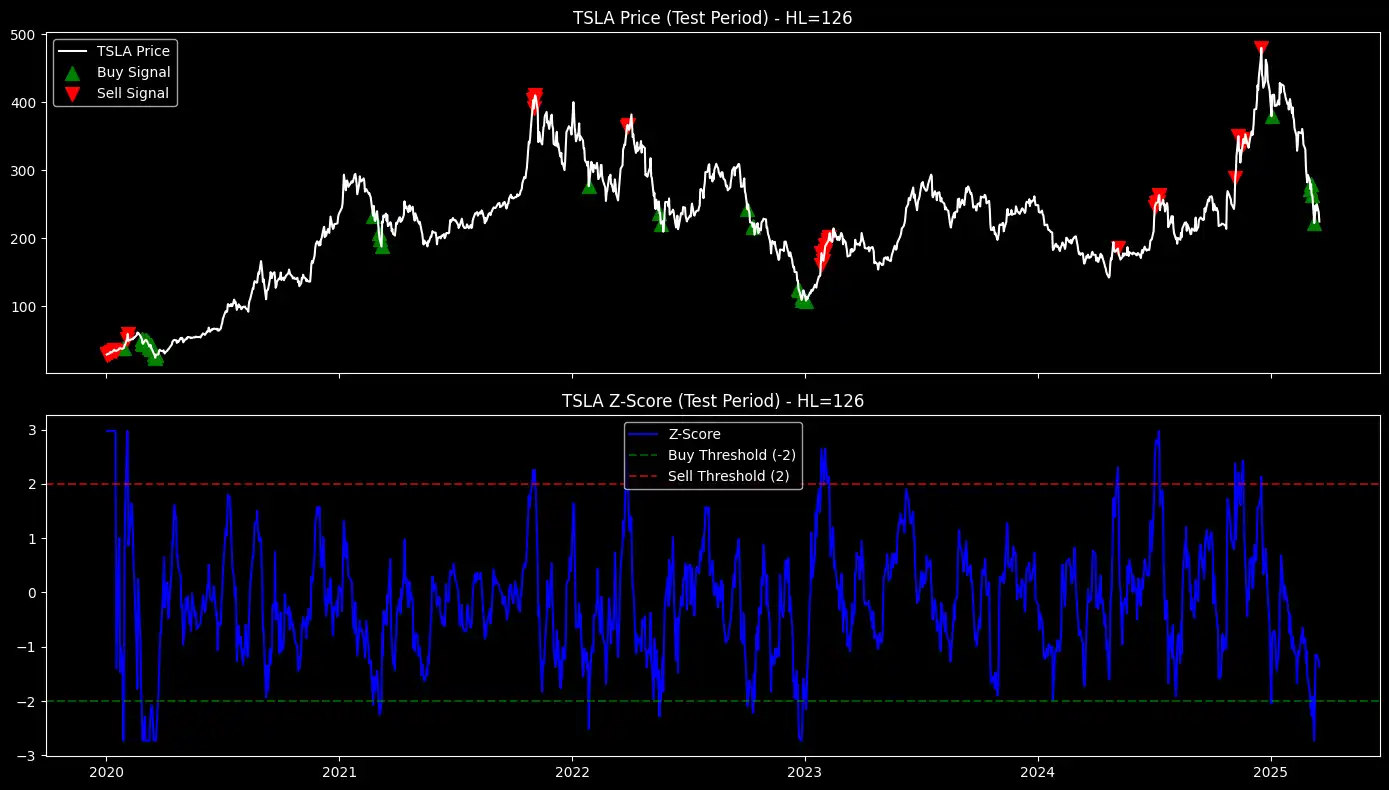Click the red dashed line sample in the legend
The width and height of the screenshot is (1389, 790).
coord(643,476)
